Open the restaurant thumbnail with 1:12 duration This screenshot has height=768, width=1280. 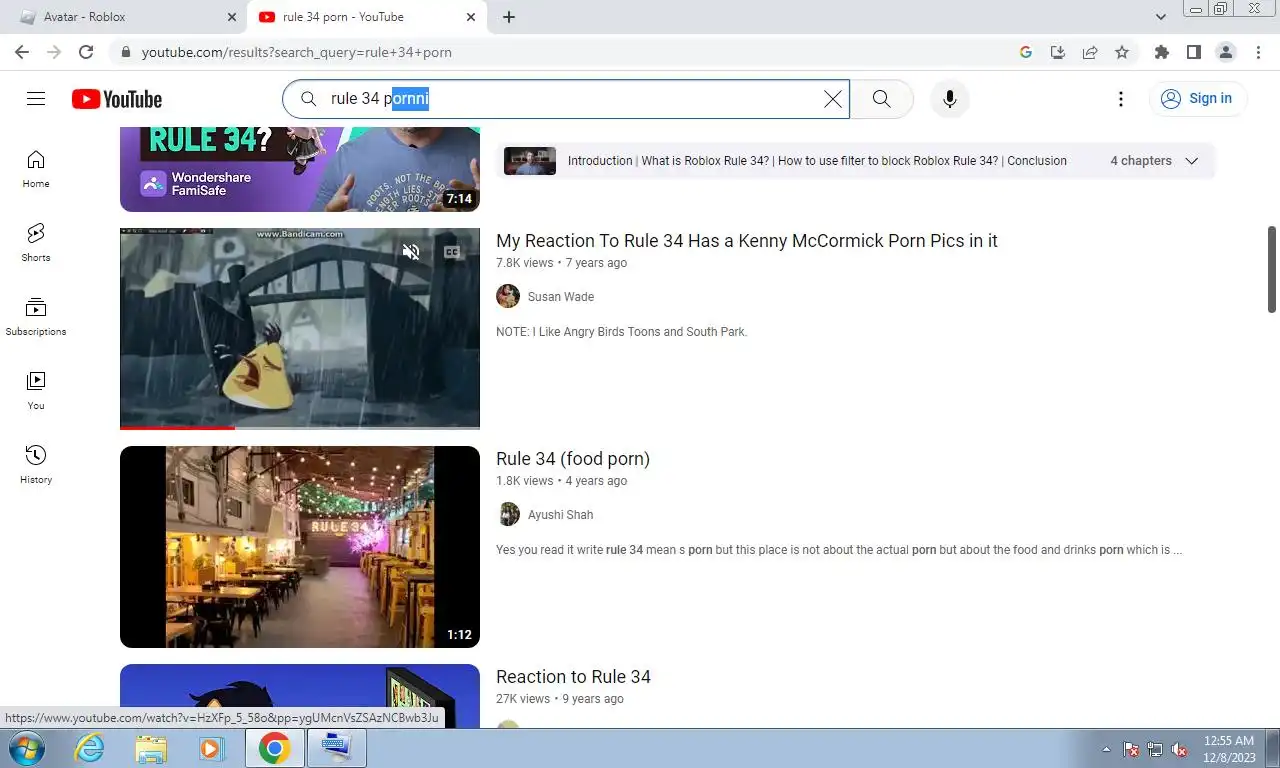pos(300,547)
